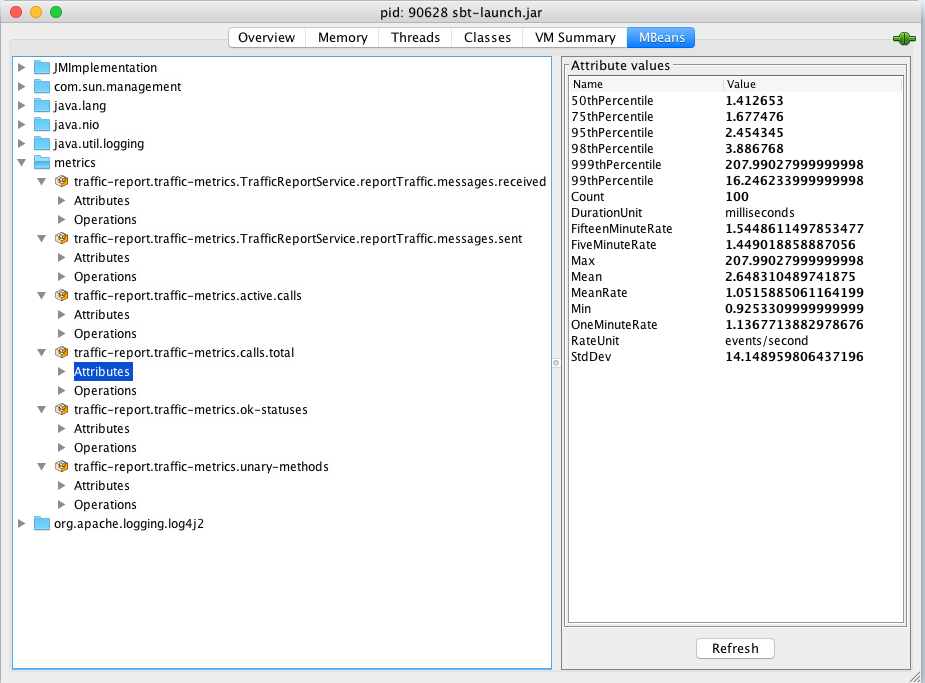The width and height of the screenshot is (925, 683).
Task: Select Attributes under messages.received
Action: (x=101, y=201)
